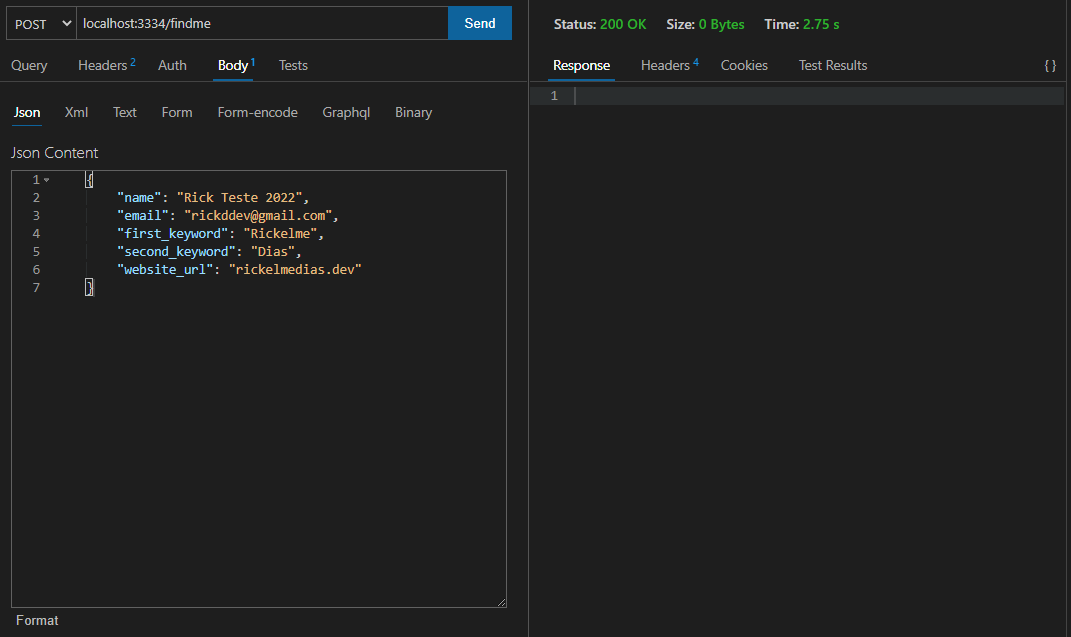Click the "rickelmedias.dev" value

[x=295, y=270]
